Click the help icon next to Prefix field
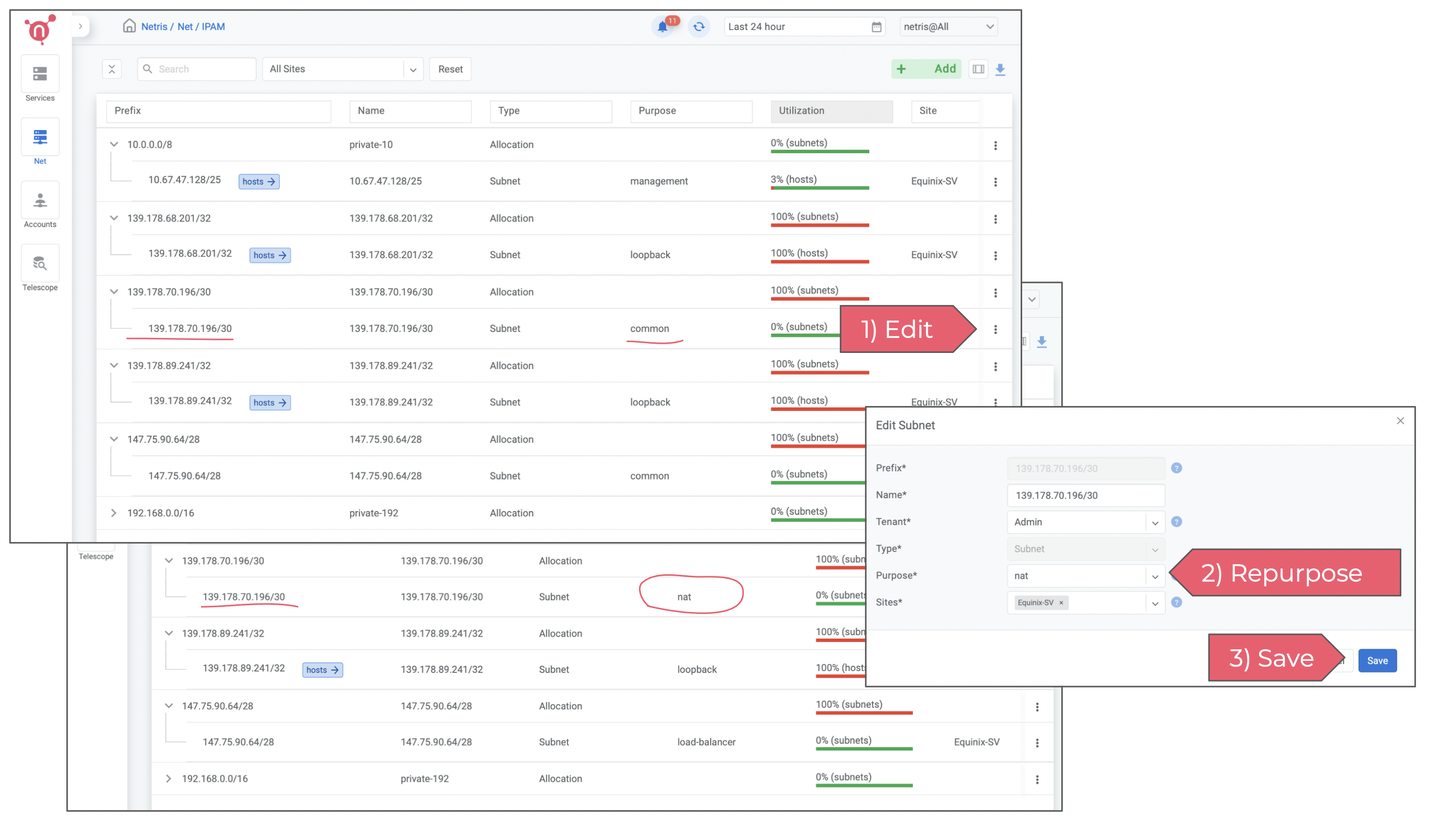Viewport: 1456px width, 818px height. 1176,468
